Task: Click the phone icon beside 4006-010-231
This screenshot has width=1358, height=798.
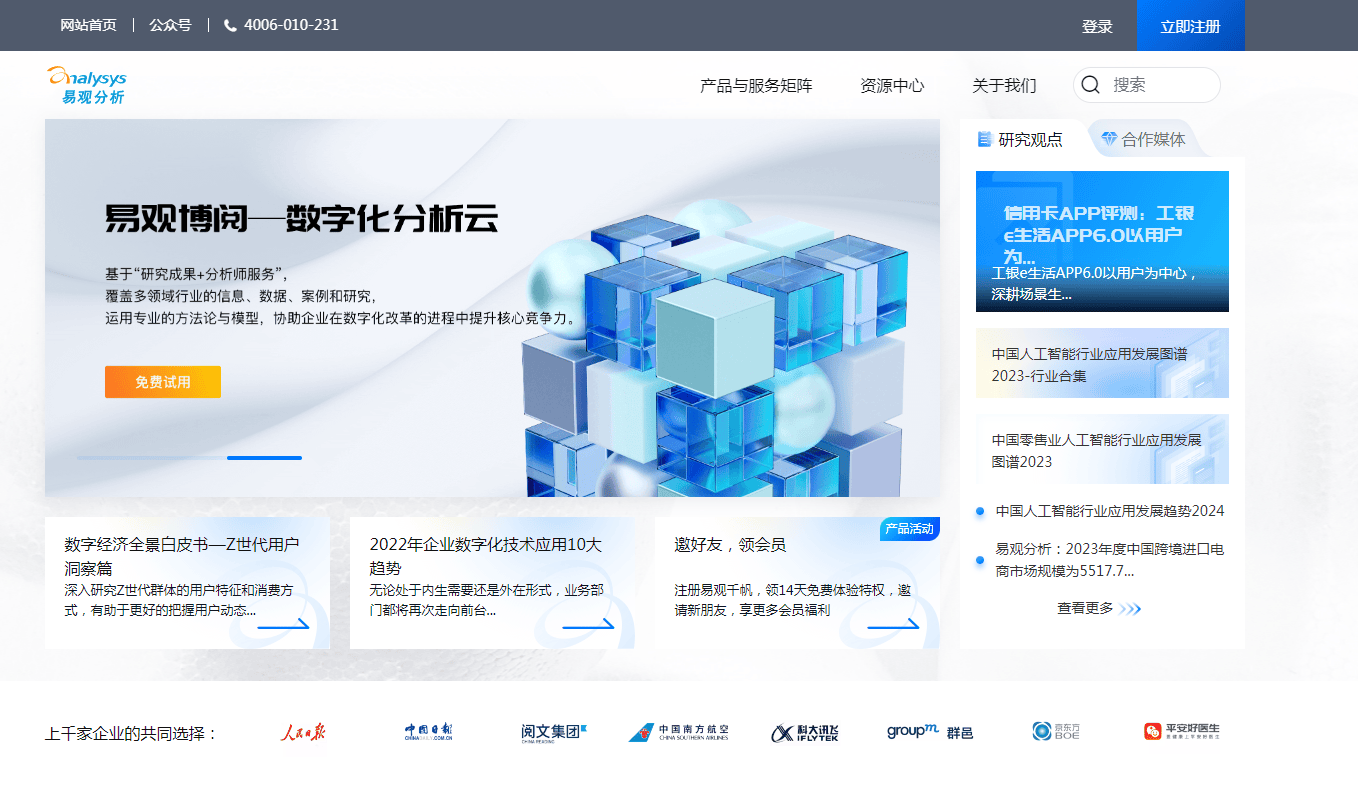Action: [230, 25]
